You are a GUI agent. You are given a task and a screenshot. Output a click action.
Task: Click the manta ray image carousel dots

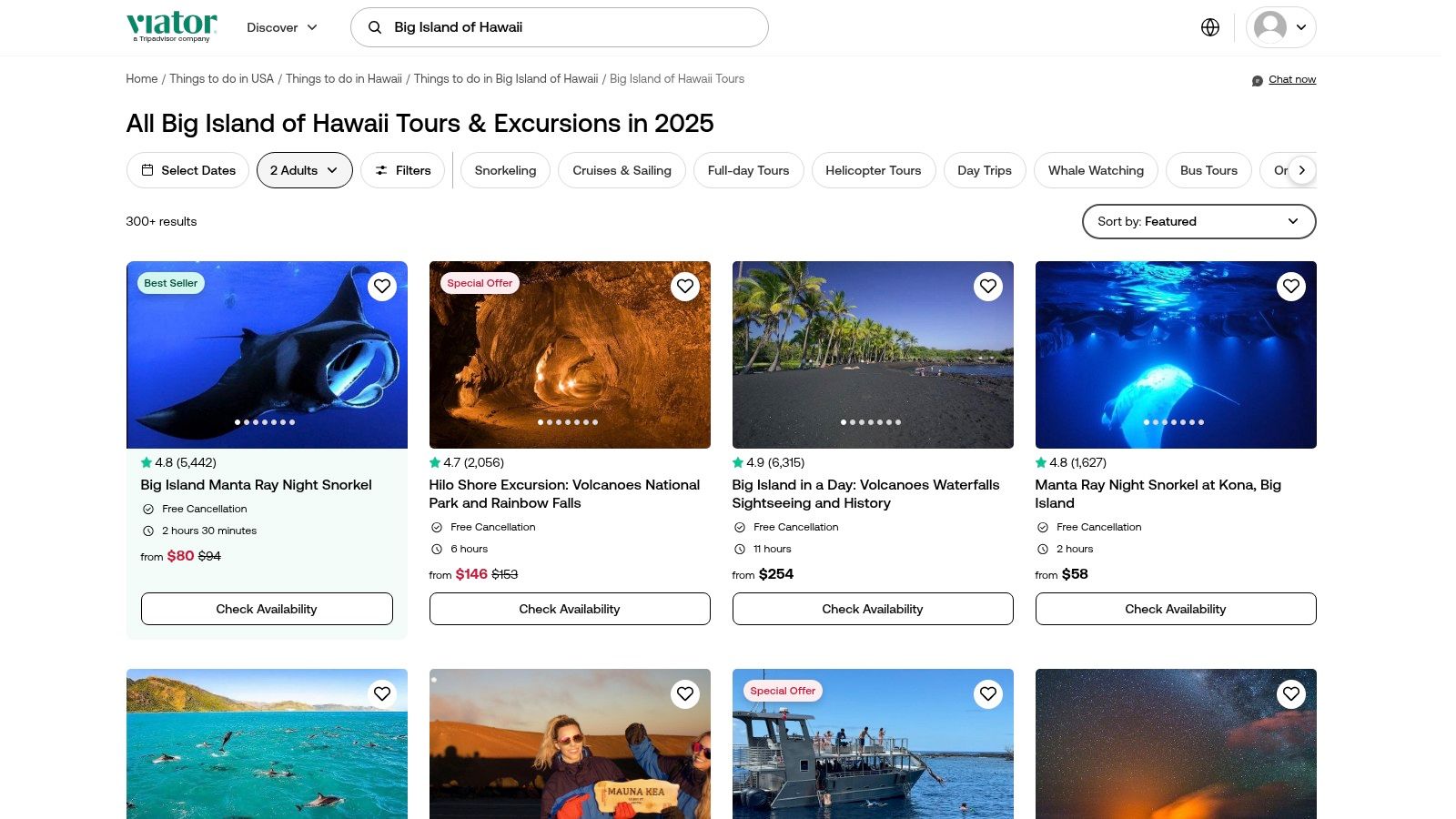pyautogui.click(x=265, y=422)
